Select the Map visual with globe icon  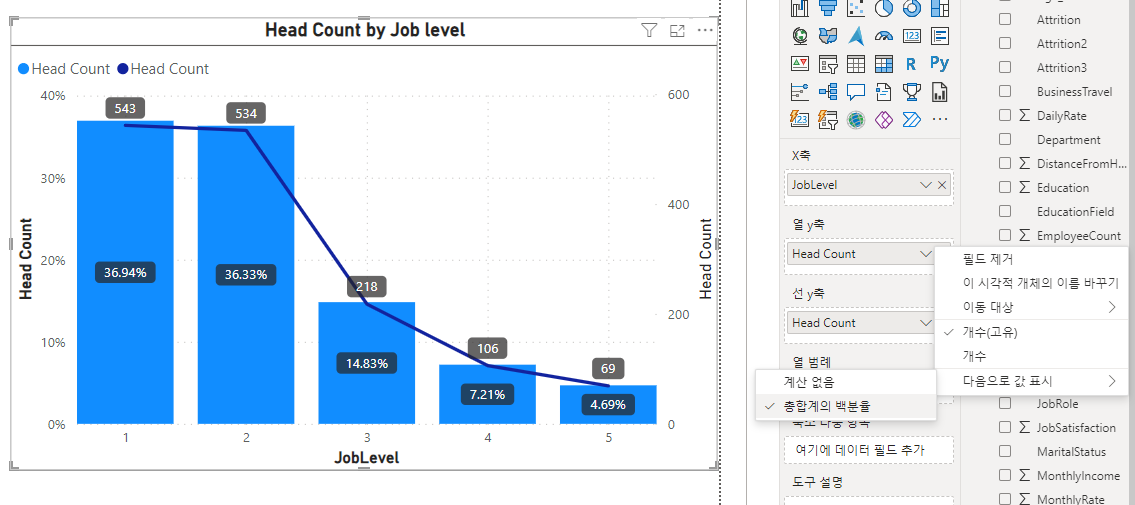[x=800, y=35]
